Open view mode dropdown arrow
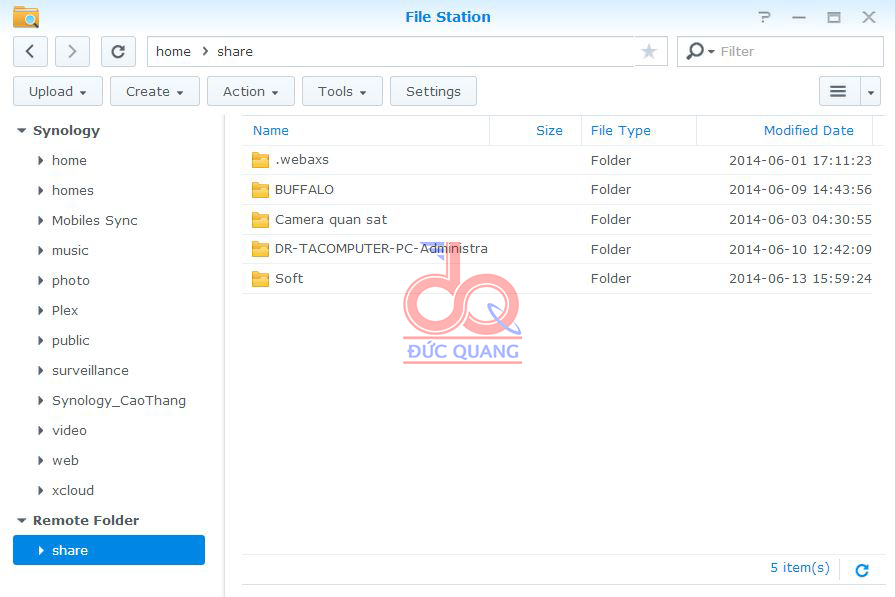Viewport: 895px width, 597px height. tap(870, 91)
